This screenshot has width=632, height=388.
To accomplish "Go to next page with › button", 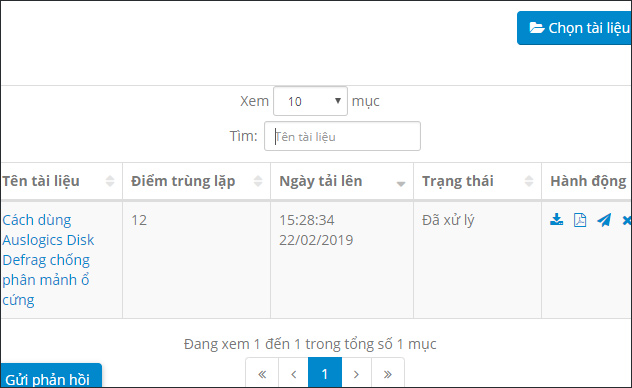I will pos(356,373).
